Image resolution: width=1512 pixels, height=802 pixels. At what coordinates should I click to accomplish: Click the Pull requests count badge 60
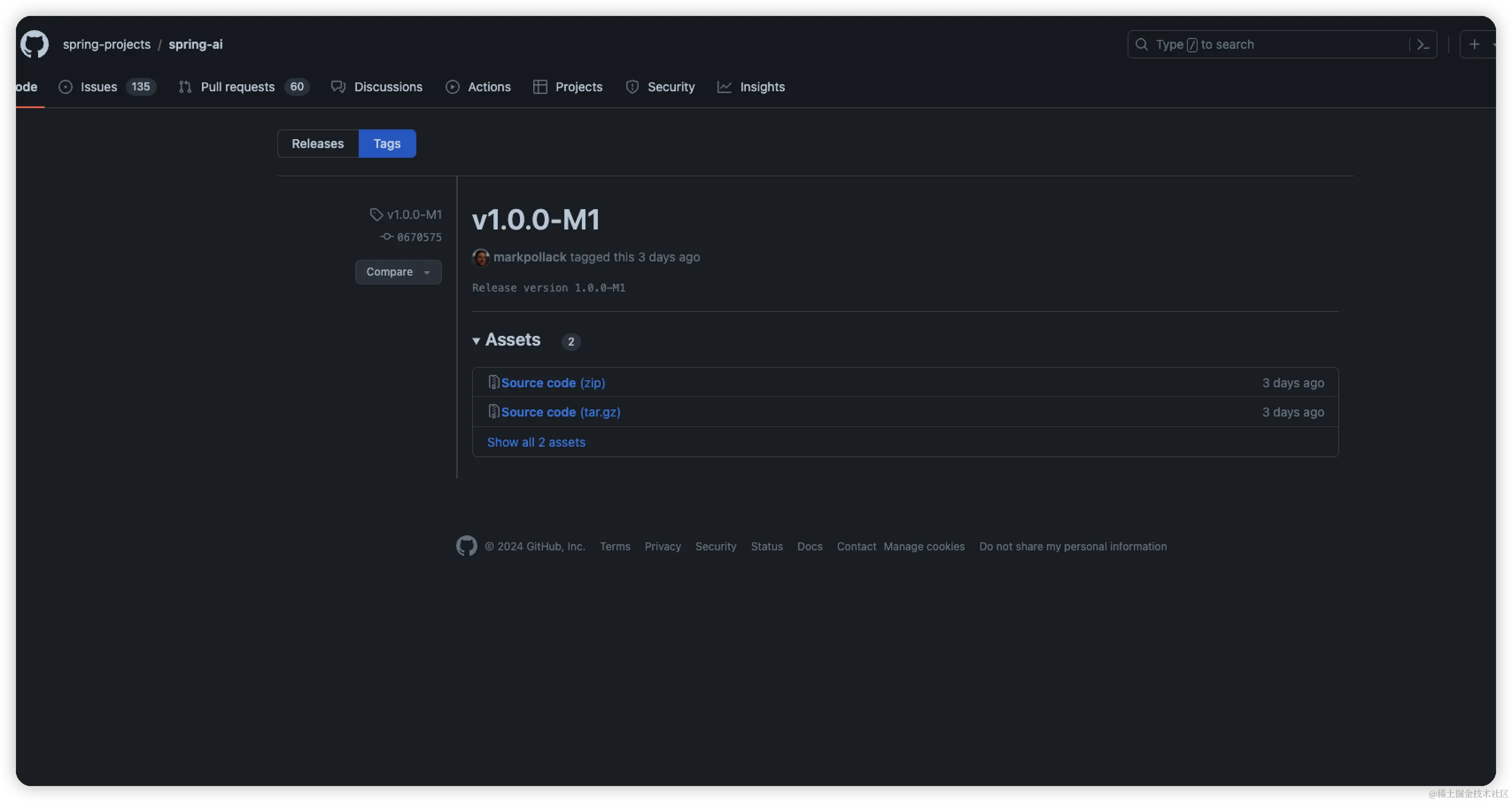[297, 87]
